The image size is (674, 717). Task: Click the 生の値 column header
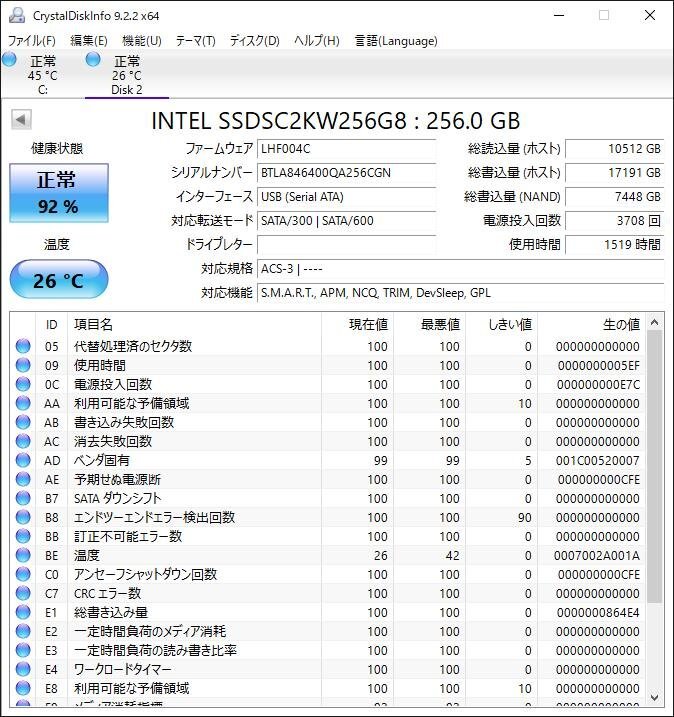click(592, 324)
